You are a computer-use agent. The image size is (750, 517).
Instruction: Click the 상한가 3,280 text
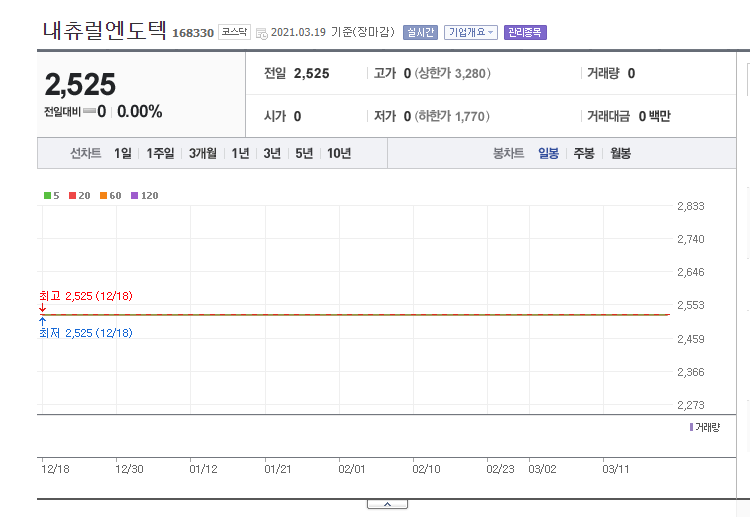(452, 74)
